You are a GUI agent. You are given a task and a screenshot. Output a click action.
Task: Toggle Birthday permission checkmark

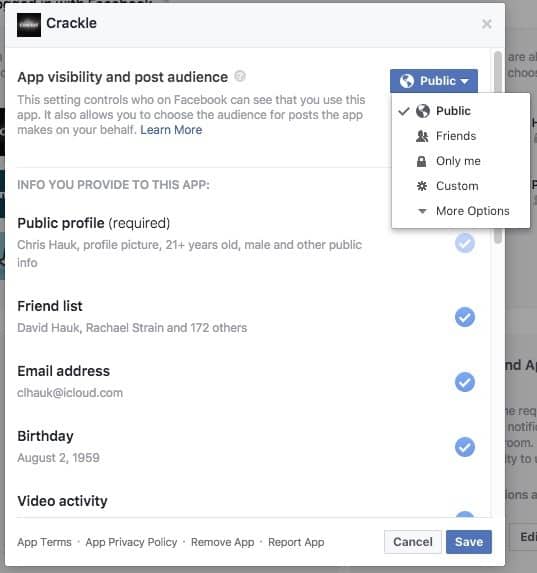coord(465,447)
